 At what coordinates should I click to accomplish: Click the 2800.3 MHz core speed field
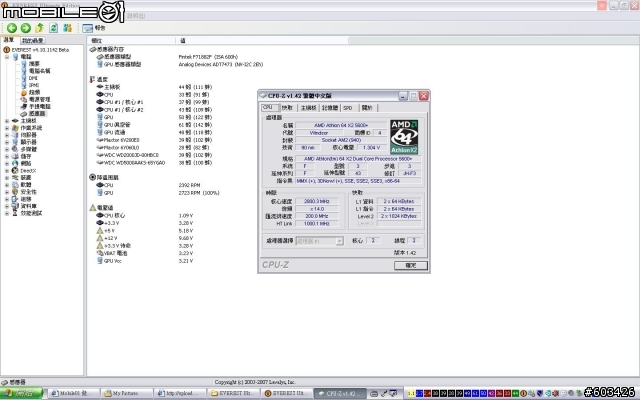click(x=317, y=201)
